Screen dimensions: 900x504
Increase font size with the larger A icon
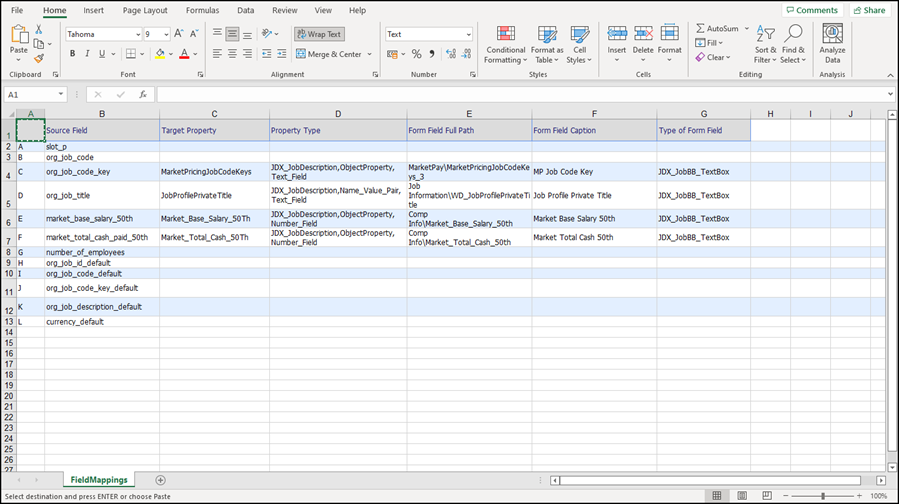[179, 34]
